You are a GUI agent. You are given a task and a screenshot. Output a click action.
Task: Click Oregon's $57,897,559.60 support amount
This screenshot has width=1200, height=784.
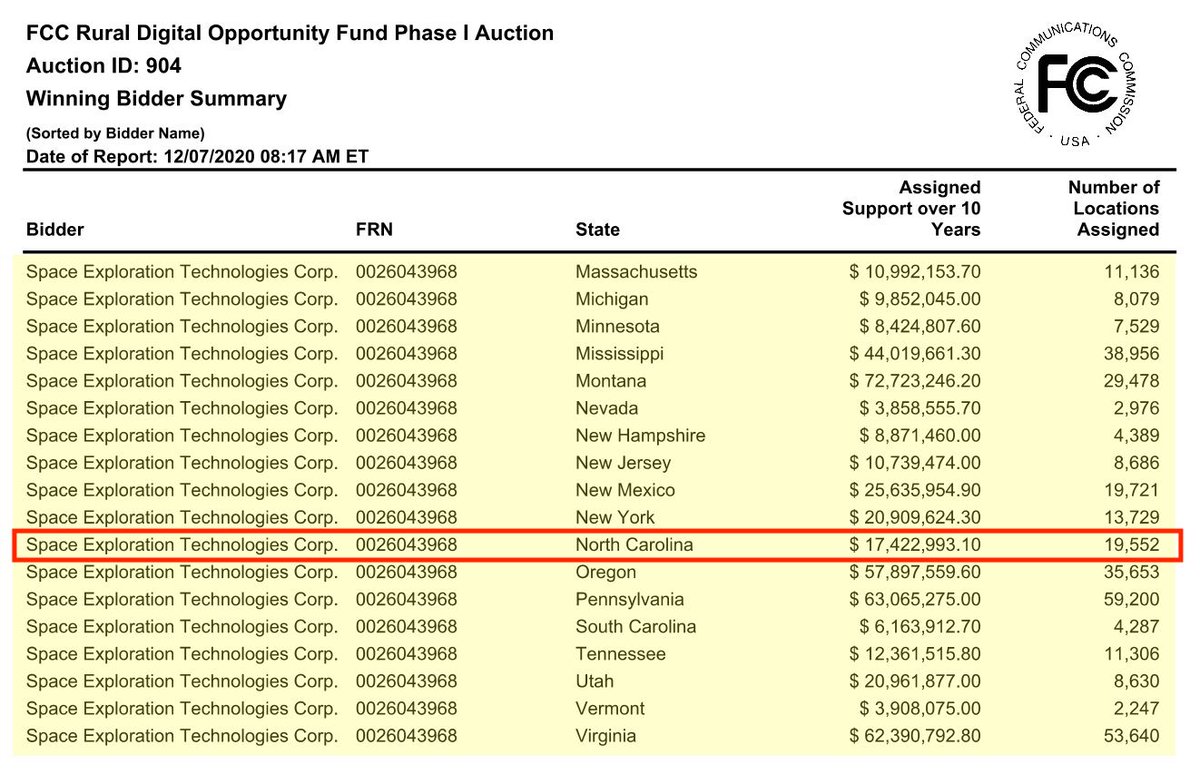pos(915,572)
